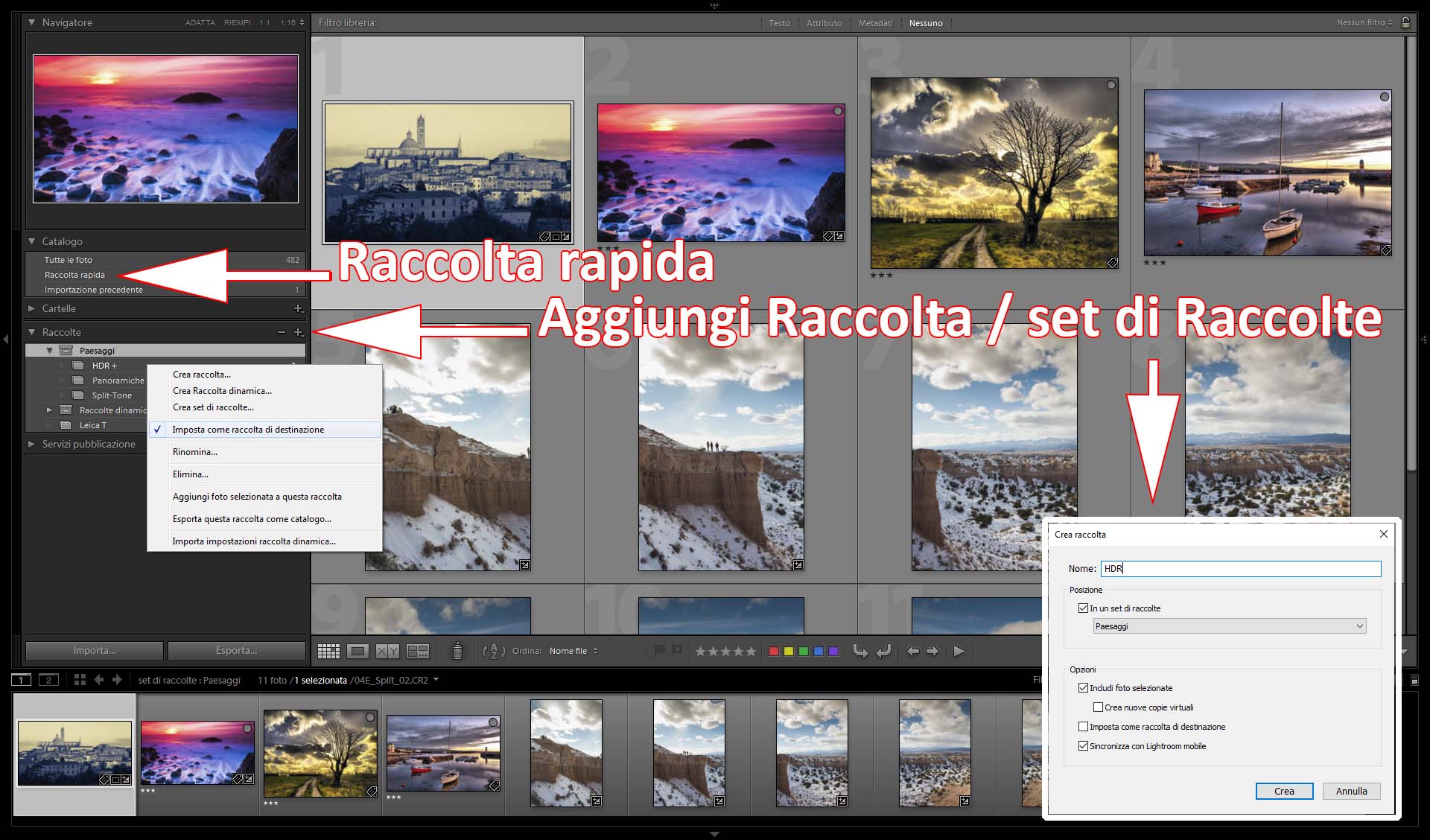The image size is (1430, 840).
Task: Select the Metadati filter tab
Action: tap(875, 23)
